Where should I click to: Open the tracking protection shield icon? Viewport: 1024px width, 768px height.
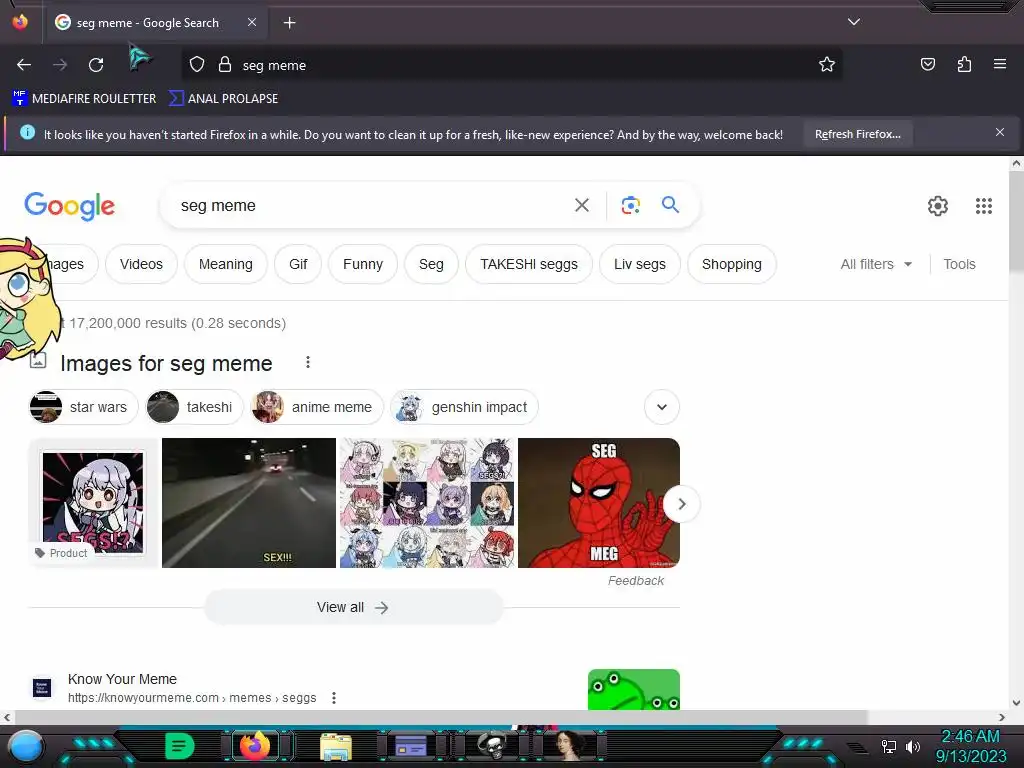pyautogui.click(x=197, y=65)
